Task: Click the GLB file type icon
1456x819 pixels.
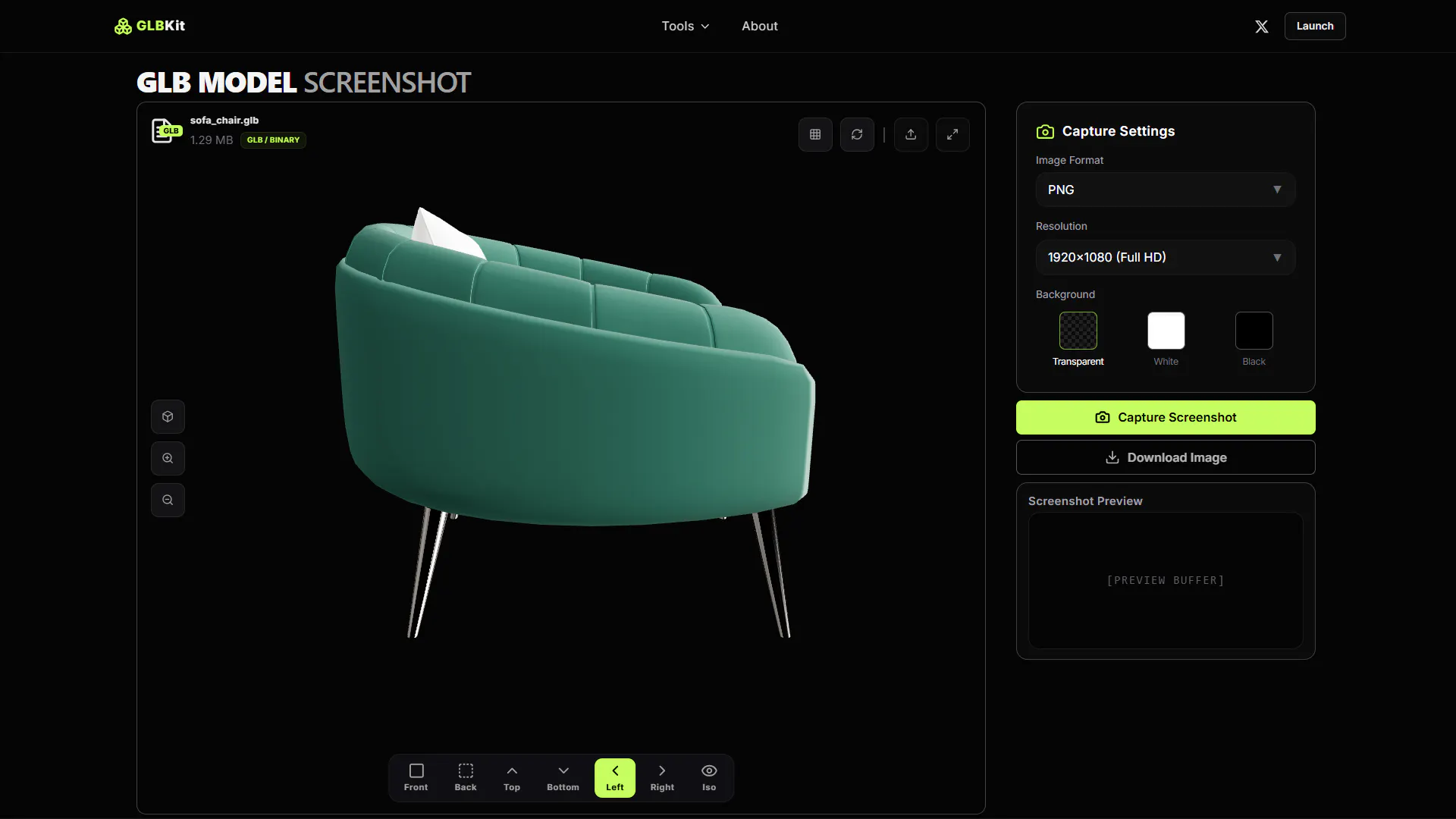Action: [166, 130]
